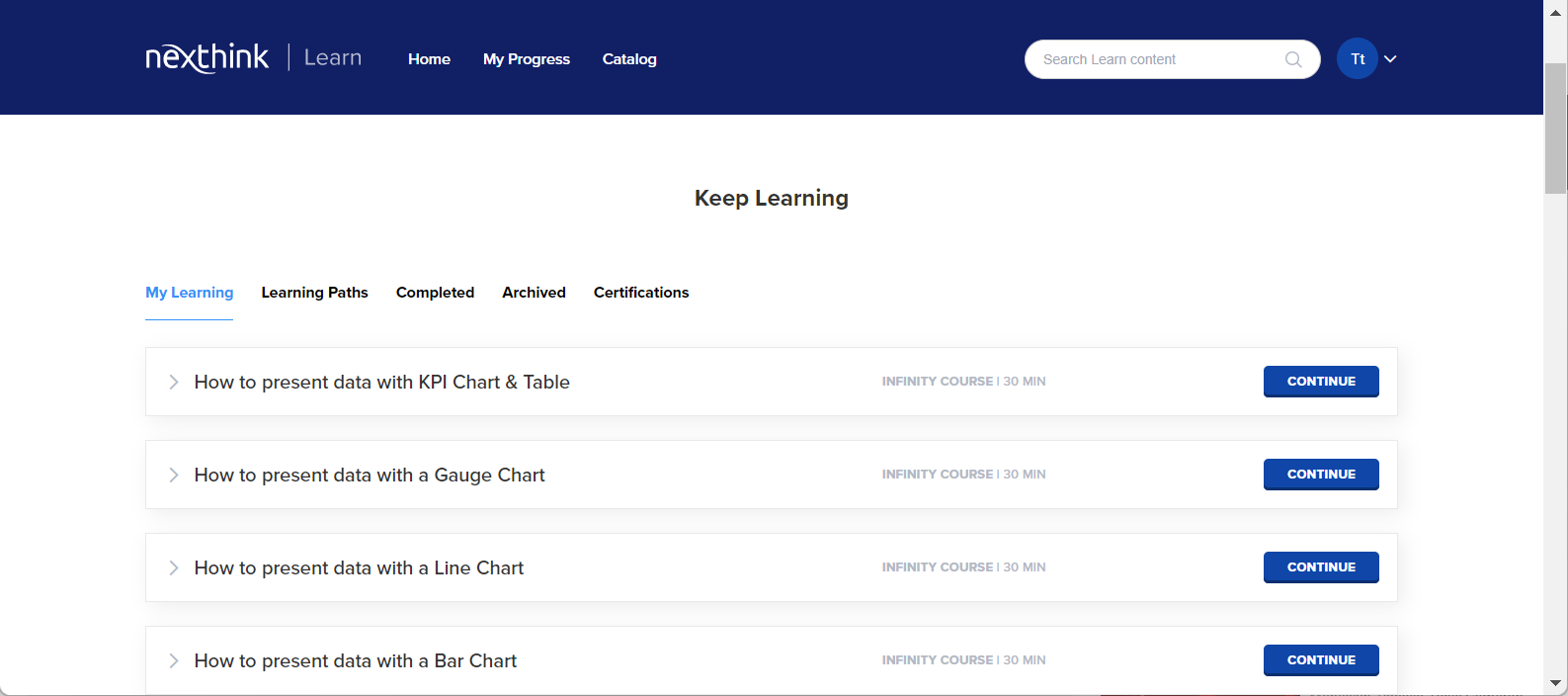Open user menu dropdown arrow
The image size is (1568, 696).
pyautogui.click(x=1390, y=59)
